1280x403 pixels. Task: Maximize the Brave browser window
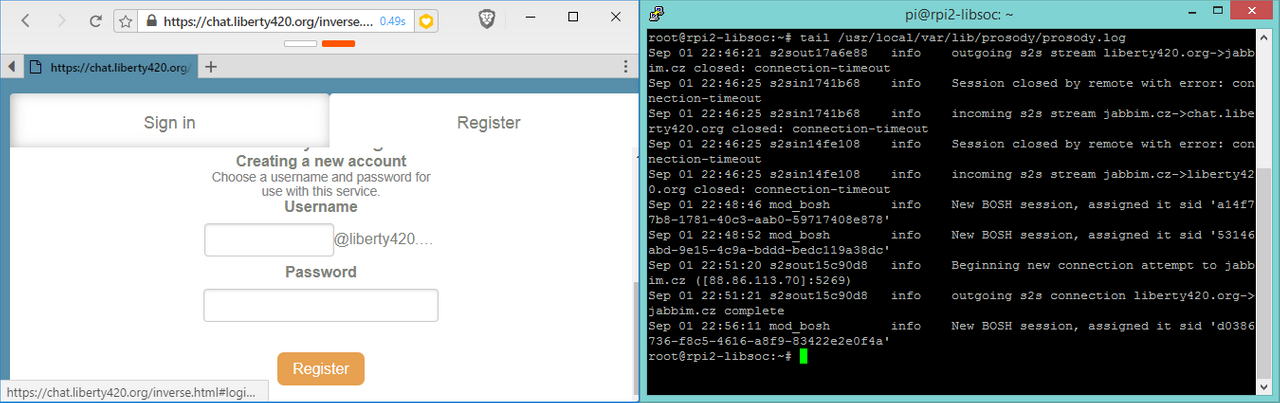(573, 18)
